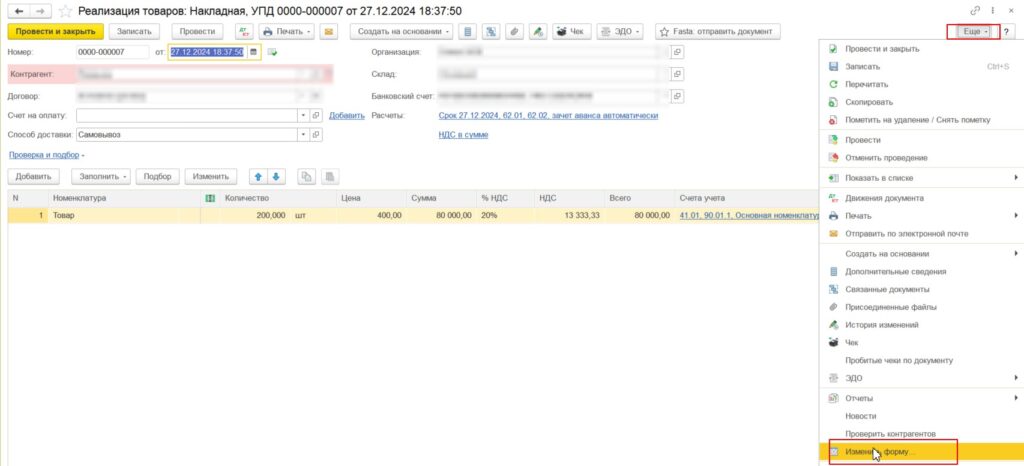Open Связанные документы from the menu

(921, 289)
